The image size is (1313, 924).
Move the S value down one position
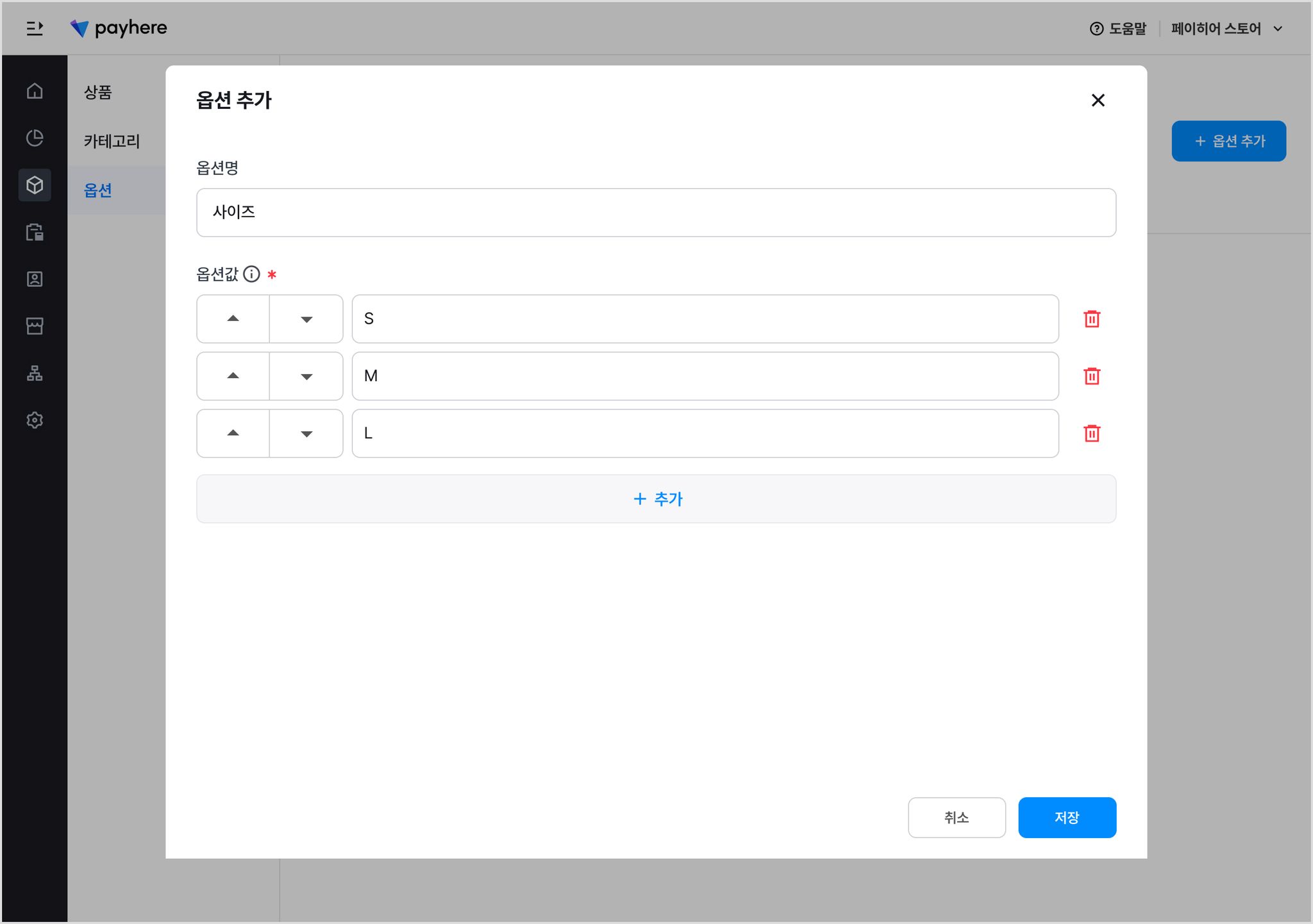coord(306,319)
